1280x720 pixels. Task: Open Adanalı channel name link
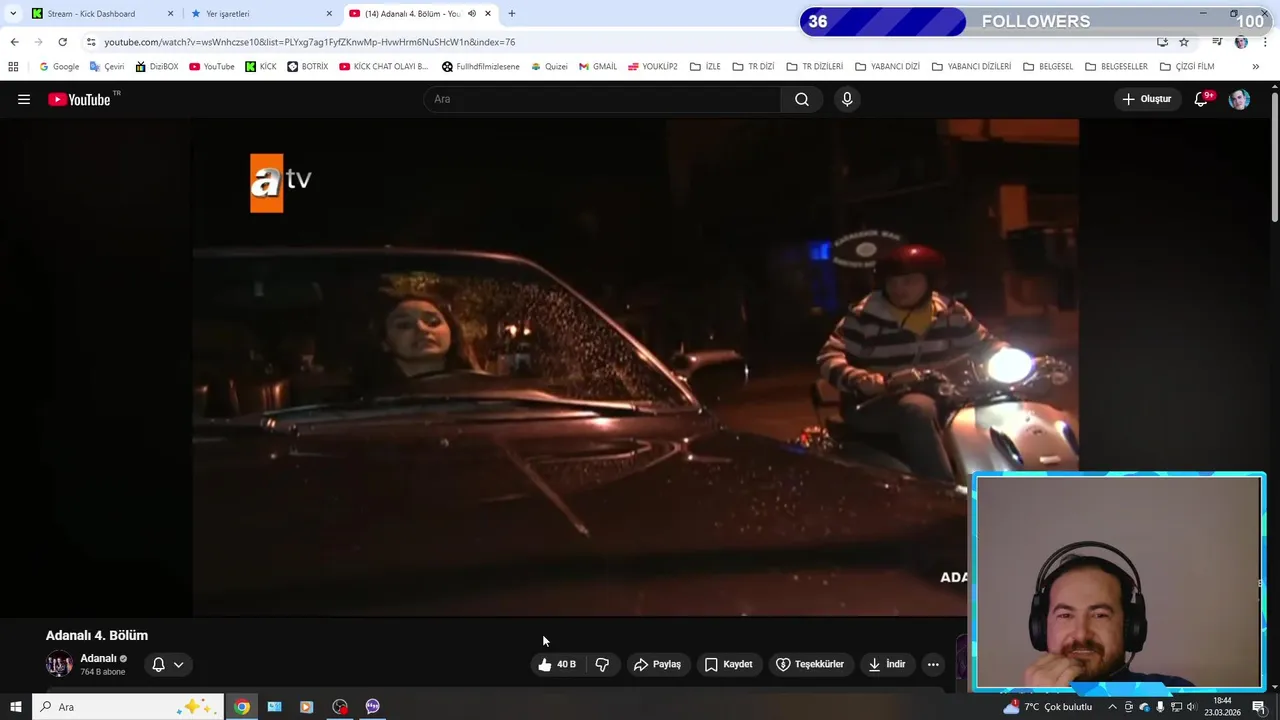(98, 658)
